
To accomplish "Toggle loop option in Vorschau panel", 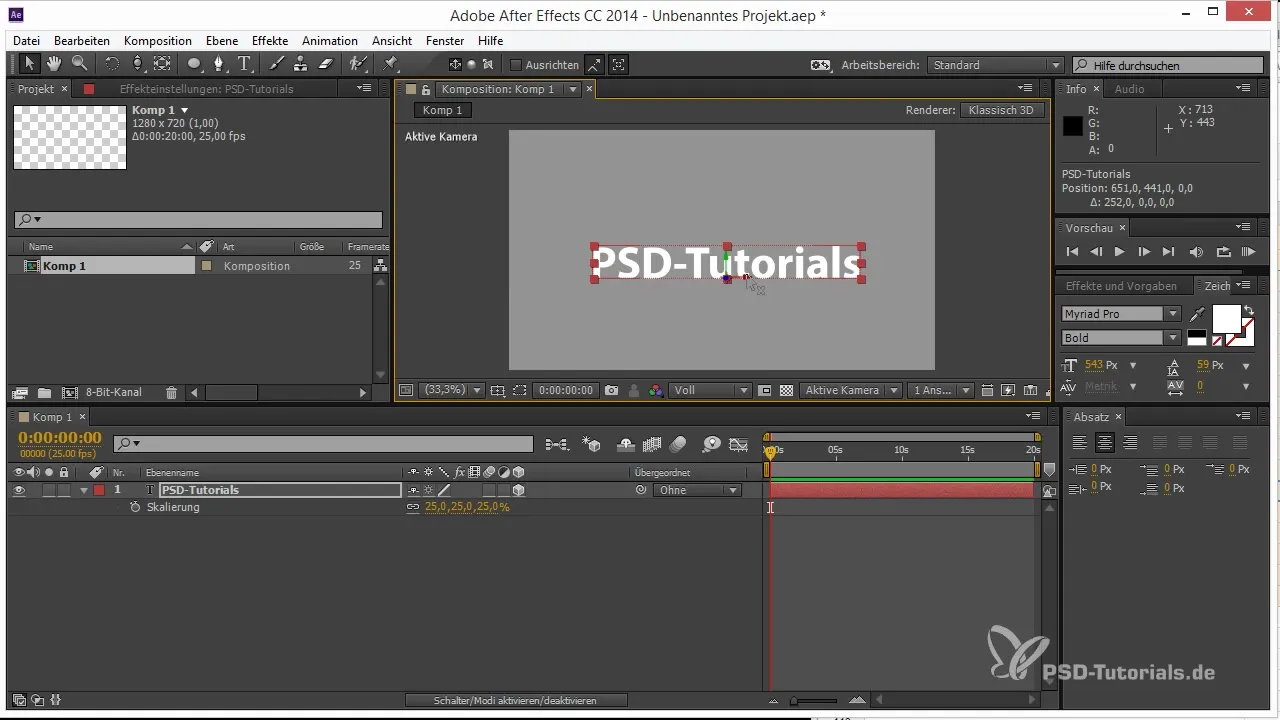I will (x=1223, y=252).
